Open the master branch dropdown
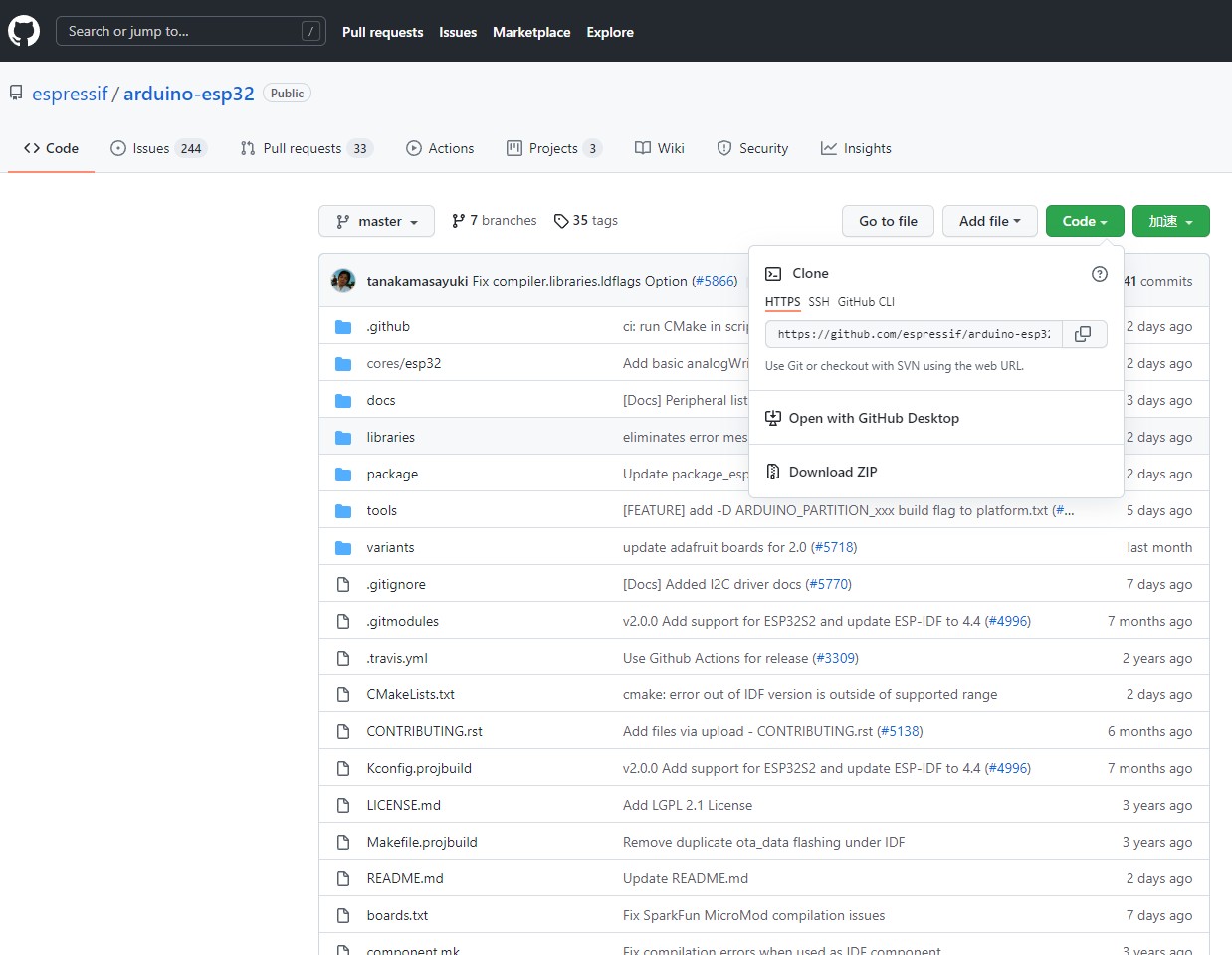1232x955 pixels. coord(376,221)
